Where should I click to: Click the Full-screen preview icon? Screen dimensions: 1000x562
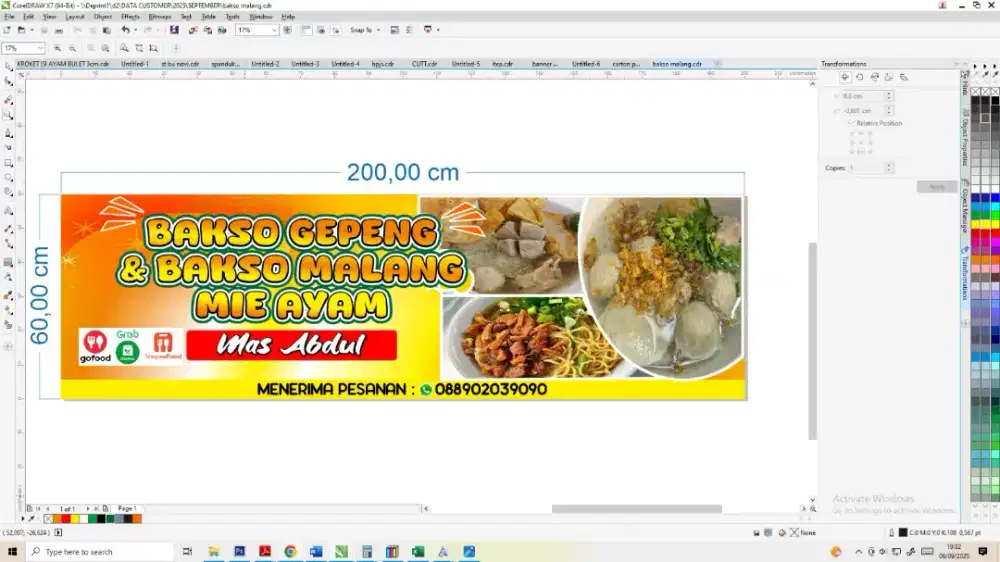click(288, 30)
